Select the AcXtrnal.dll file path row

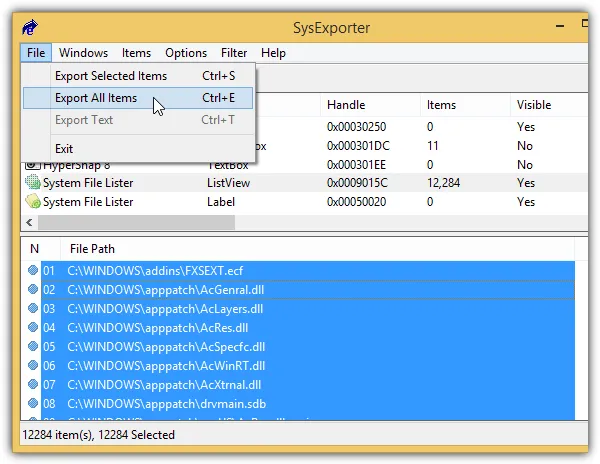coord(308,384)
